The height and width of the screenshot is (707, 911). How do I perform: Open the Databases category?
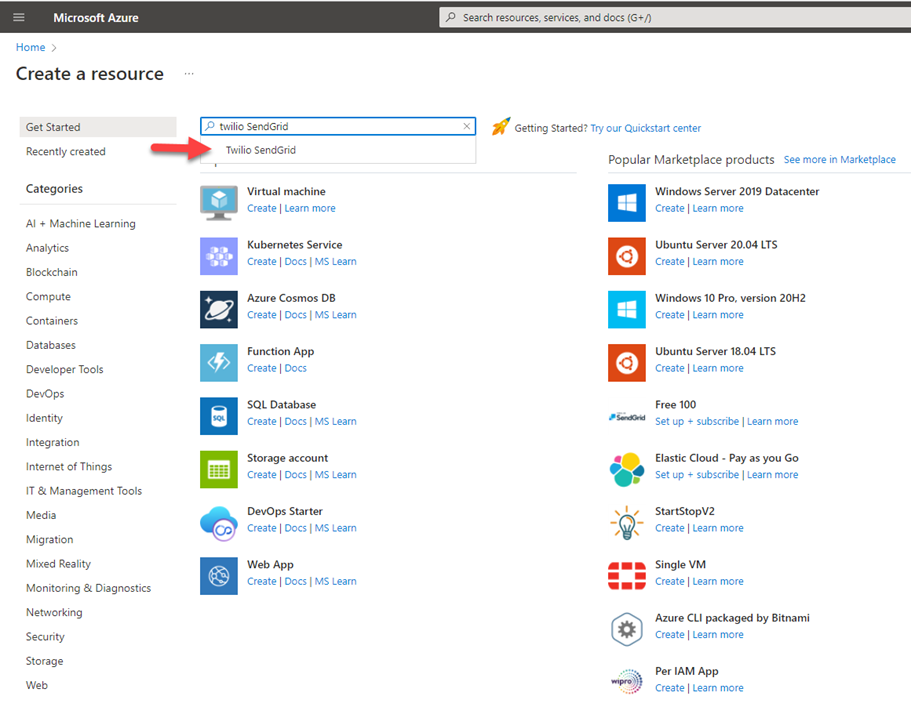pyautogui.click(x=51, y=345)
